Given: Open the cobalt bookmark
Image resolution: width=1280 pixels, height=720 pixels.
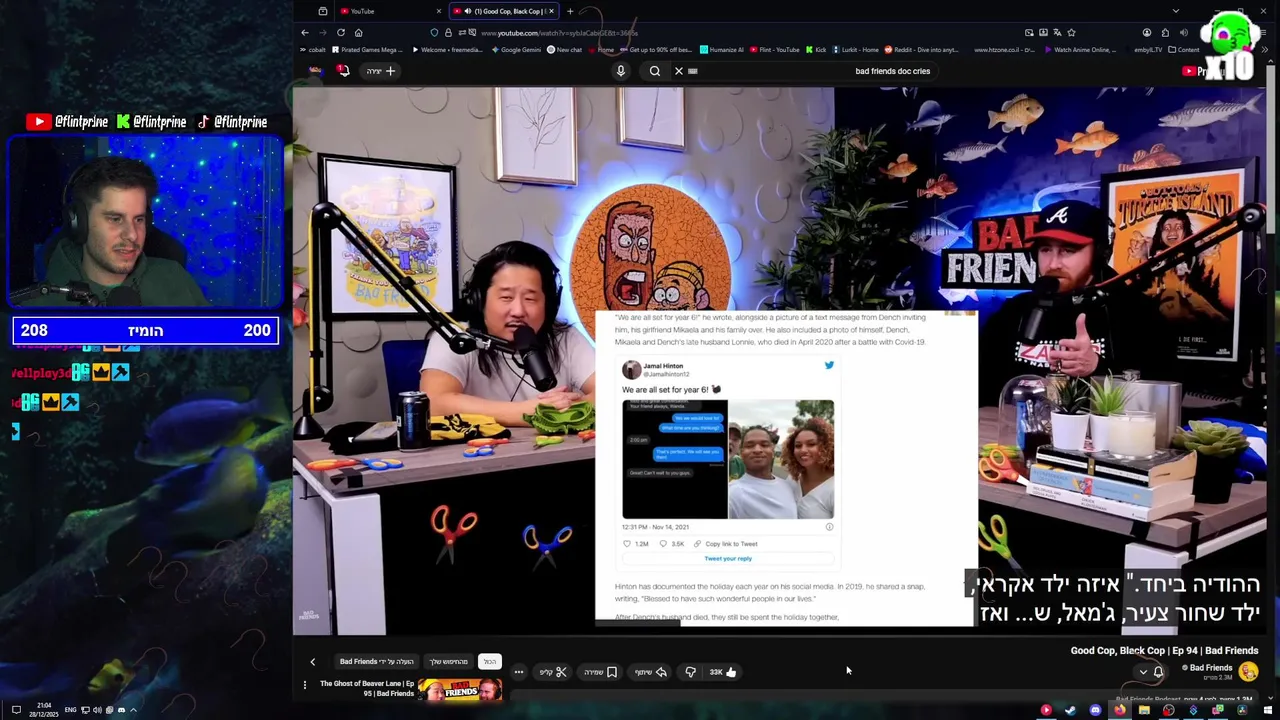Looking at the screenshot, I should [312, 50].
